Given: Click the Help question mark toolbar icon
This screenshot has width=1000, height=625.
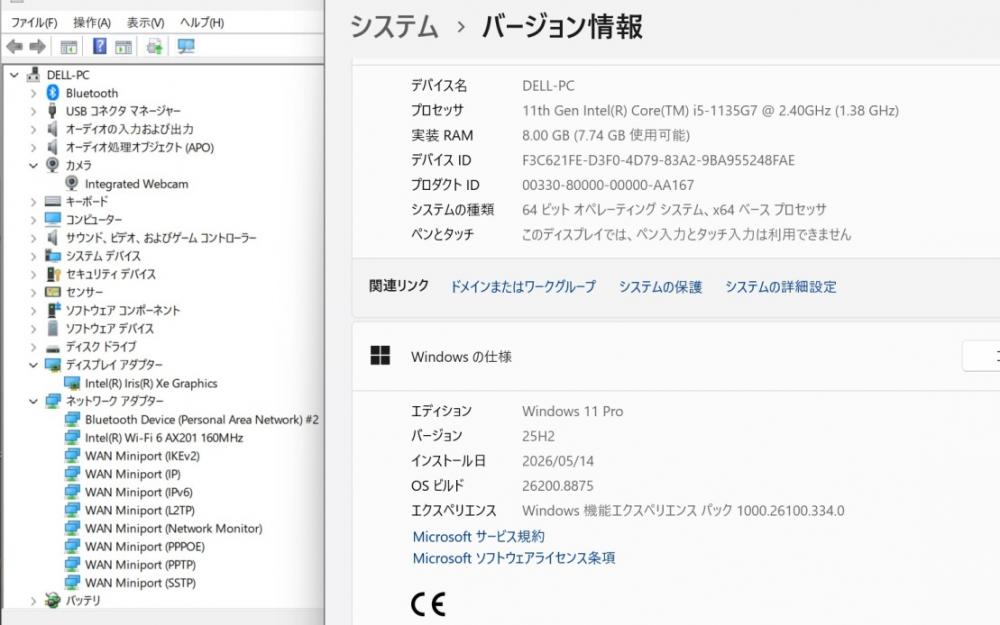Looking at the screenshot, I should coord(99,46).
